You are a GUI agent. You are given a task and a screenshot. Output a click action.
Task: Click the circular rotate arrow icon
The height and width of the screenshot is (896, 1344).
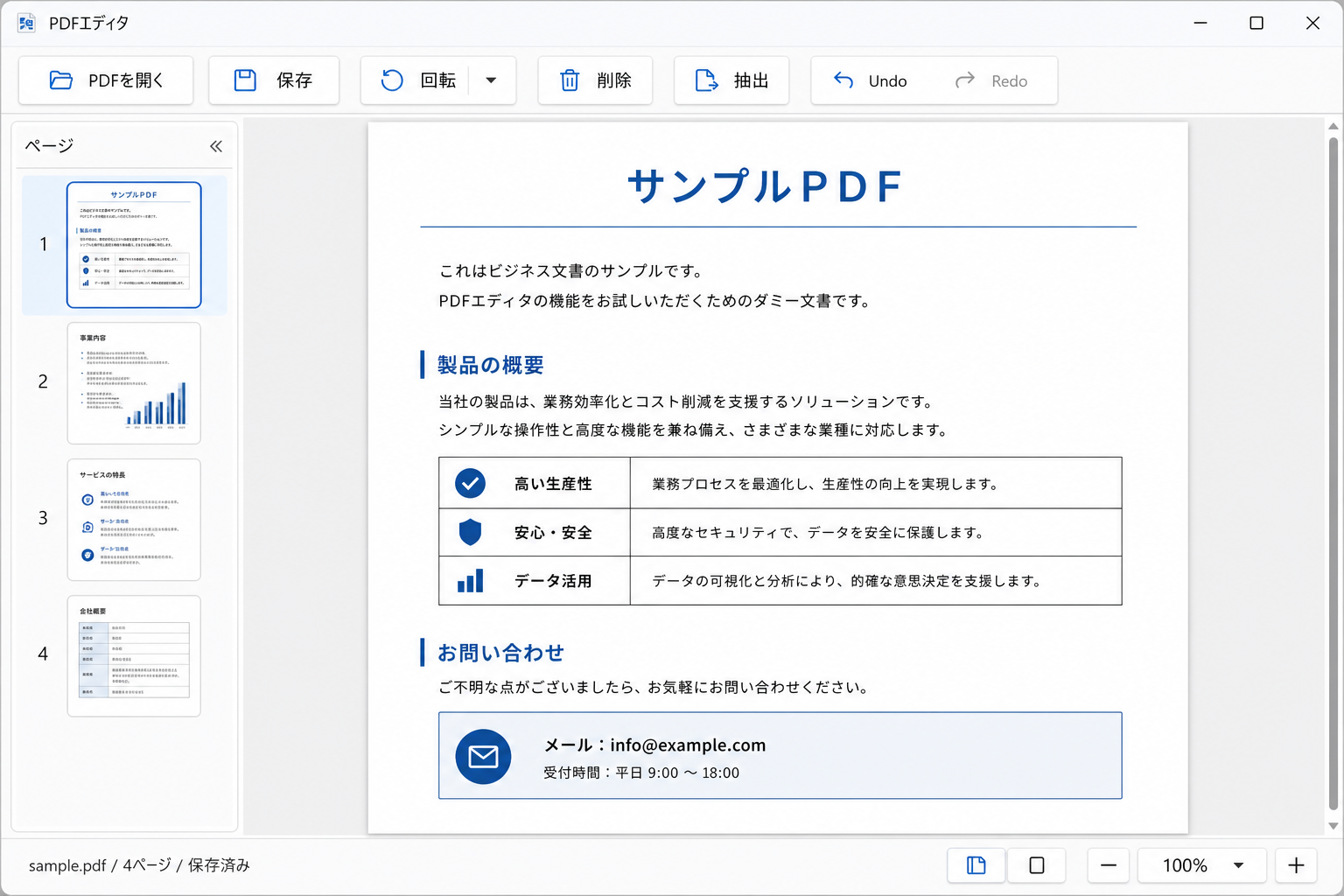click(392, 80)
